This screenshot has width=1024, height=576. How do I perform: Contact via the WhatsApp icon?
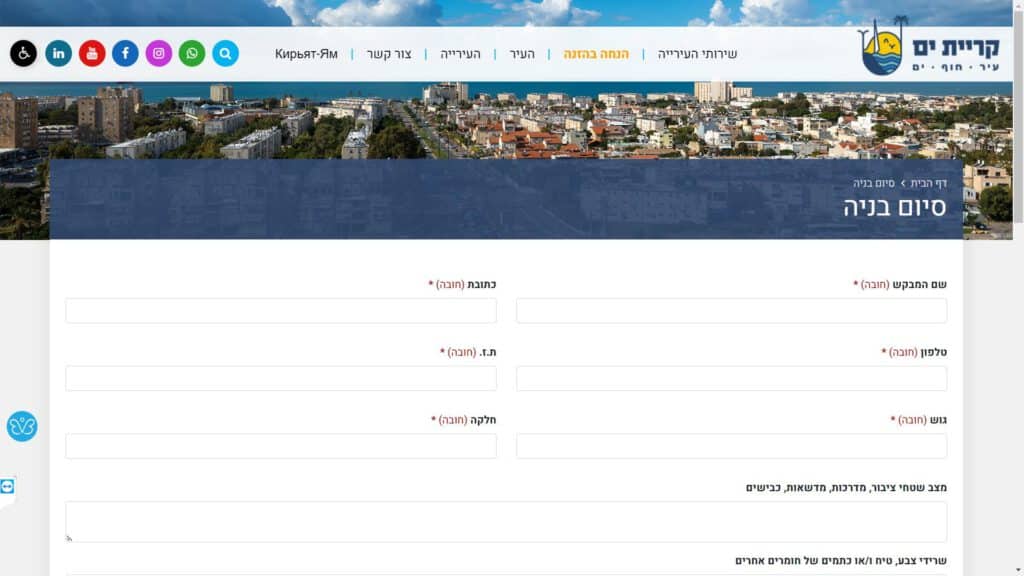coord(192,53)
